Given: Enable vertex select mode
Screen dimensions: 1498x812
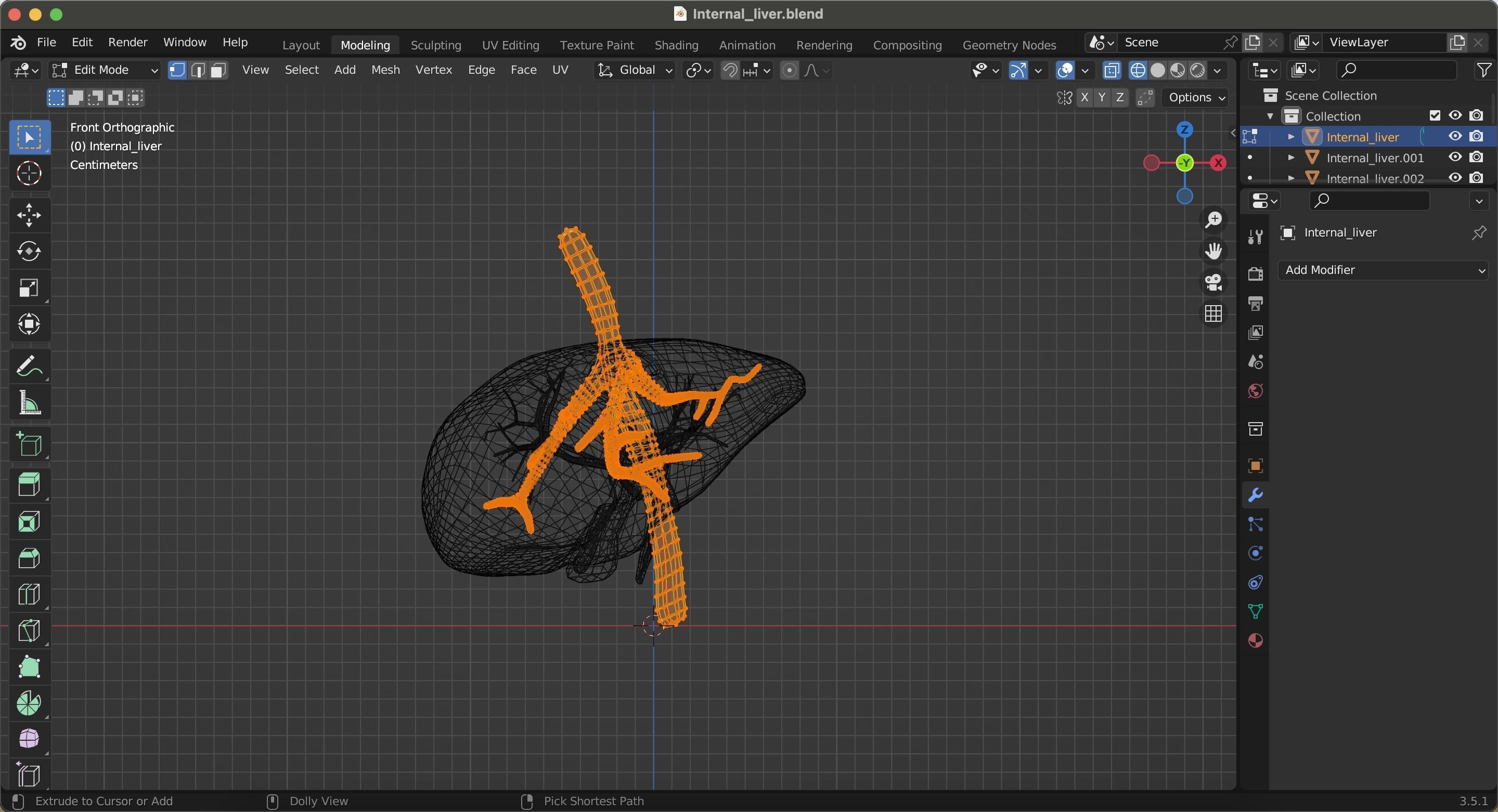Looking at the screenshot, I should (177, 70).
